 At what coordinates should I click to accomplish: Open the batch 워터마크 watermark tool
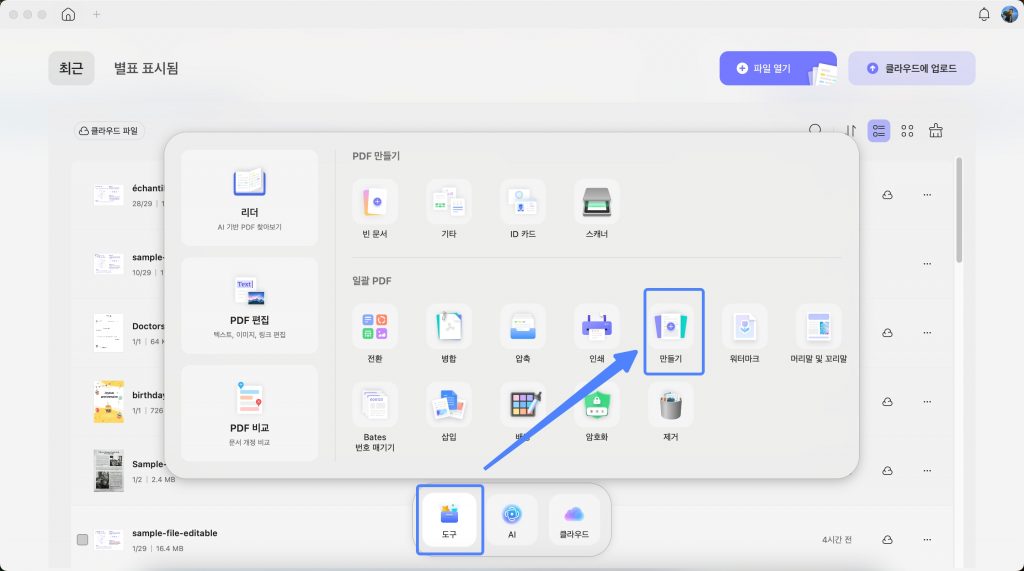(x=744, y=334)
